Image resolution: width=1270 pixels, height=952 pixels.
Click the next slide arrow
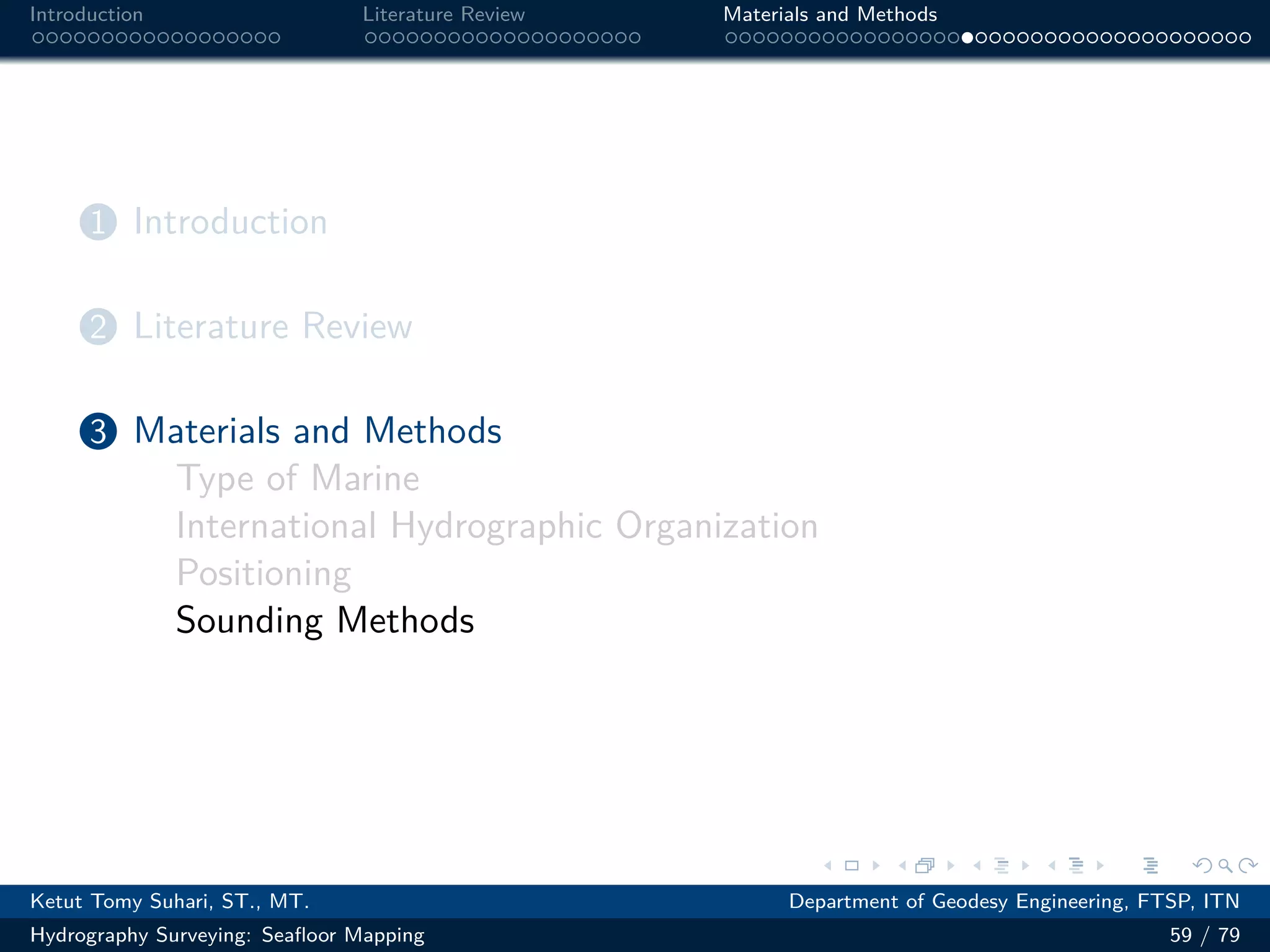point(876,866)
